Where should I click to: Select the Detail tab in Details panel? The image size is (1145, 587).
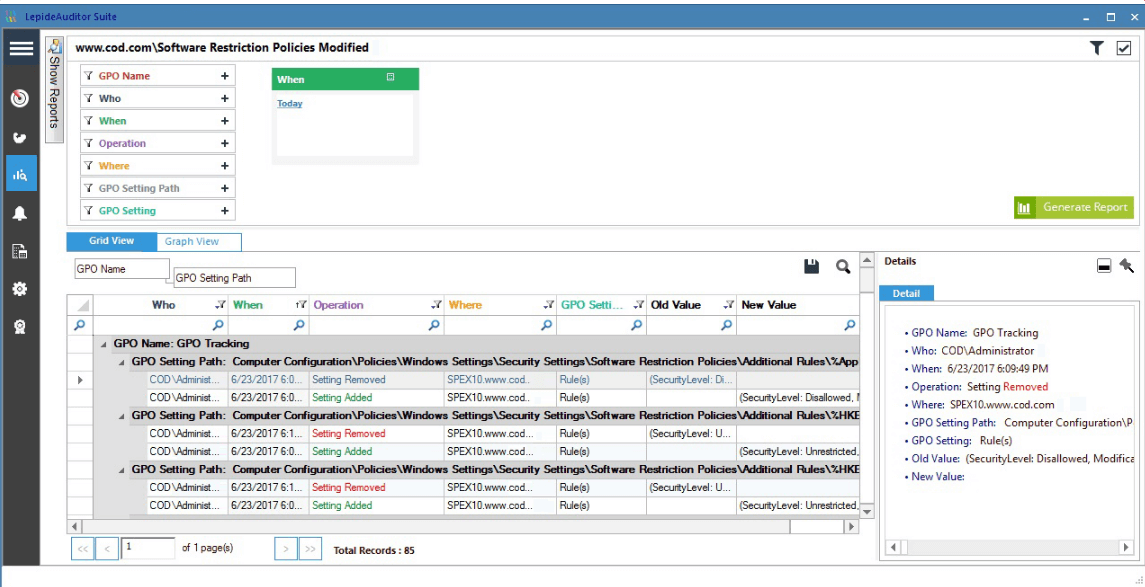906,294
